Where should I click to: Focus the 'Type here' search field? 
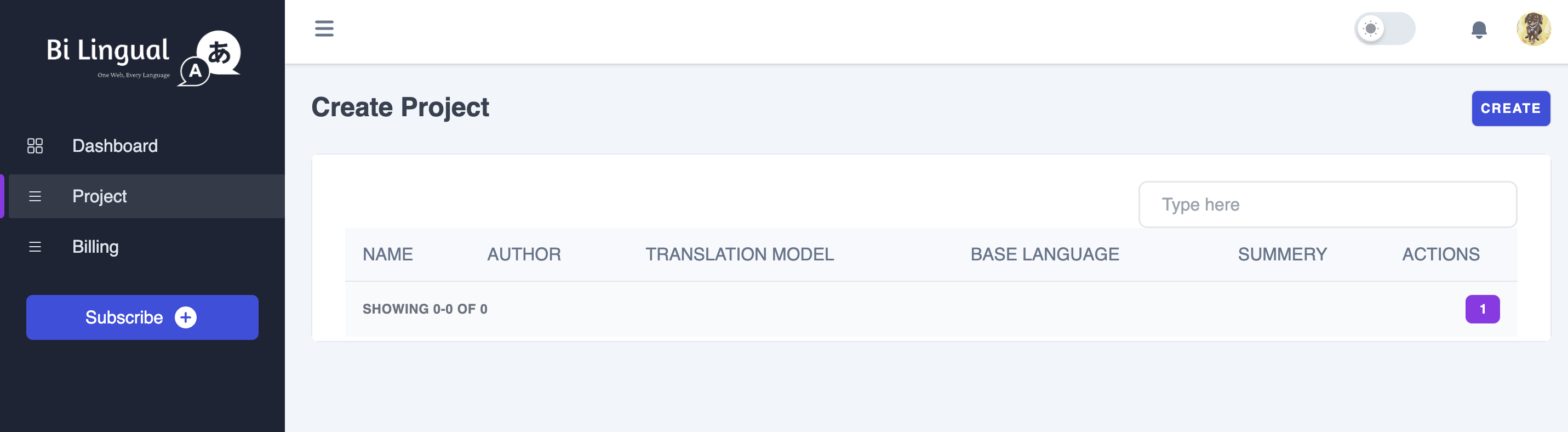1327,204
